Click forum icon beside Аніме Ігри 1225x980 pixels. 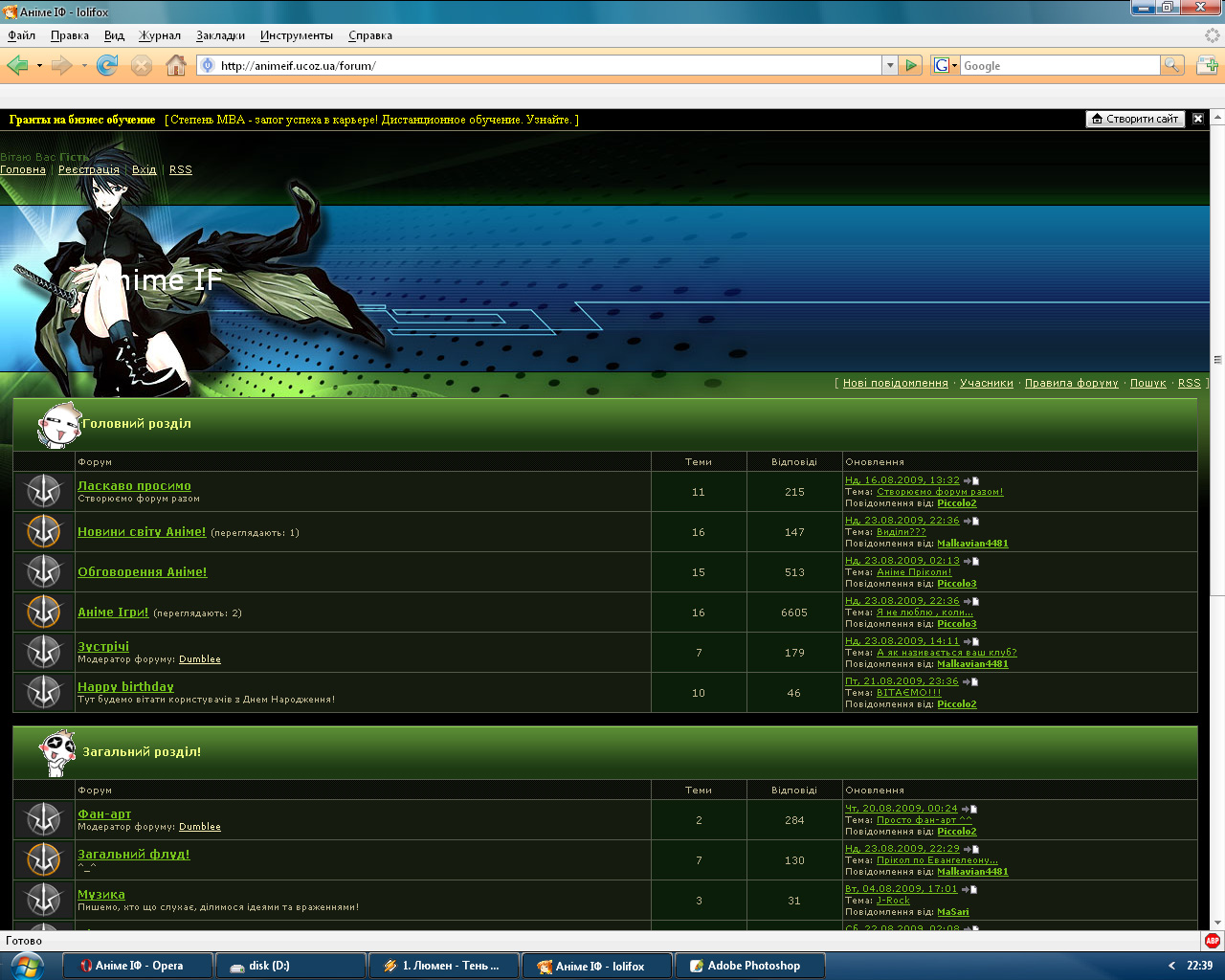44,612
